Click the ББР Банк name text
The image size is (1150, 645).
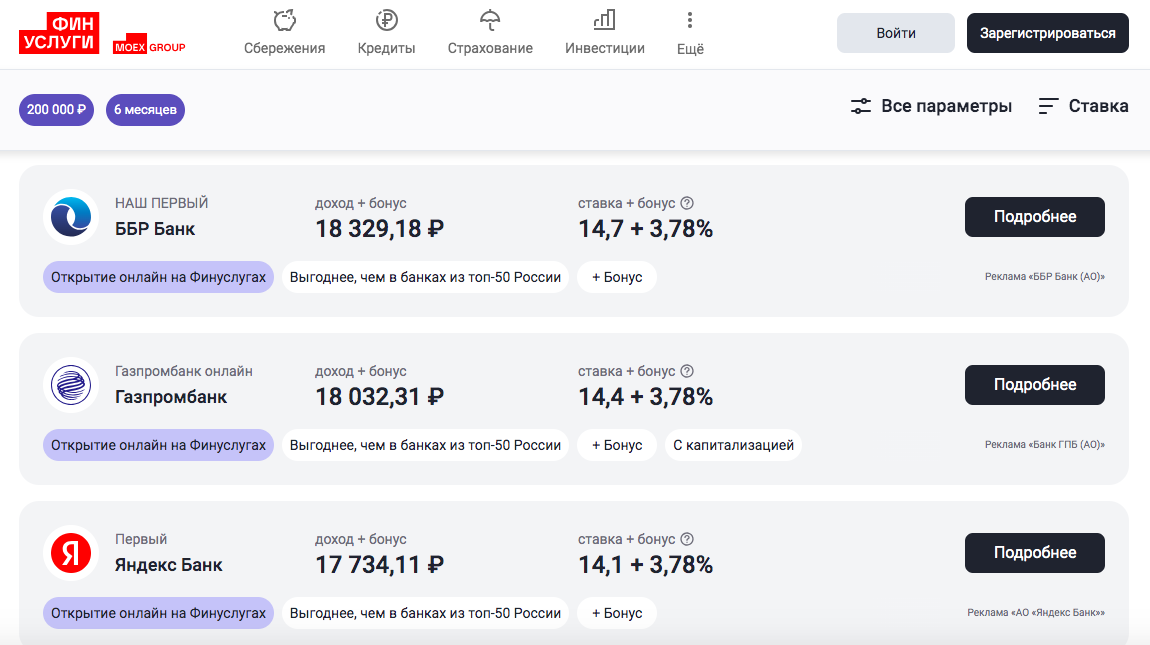(155, 230)
